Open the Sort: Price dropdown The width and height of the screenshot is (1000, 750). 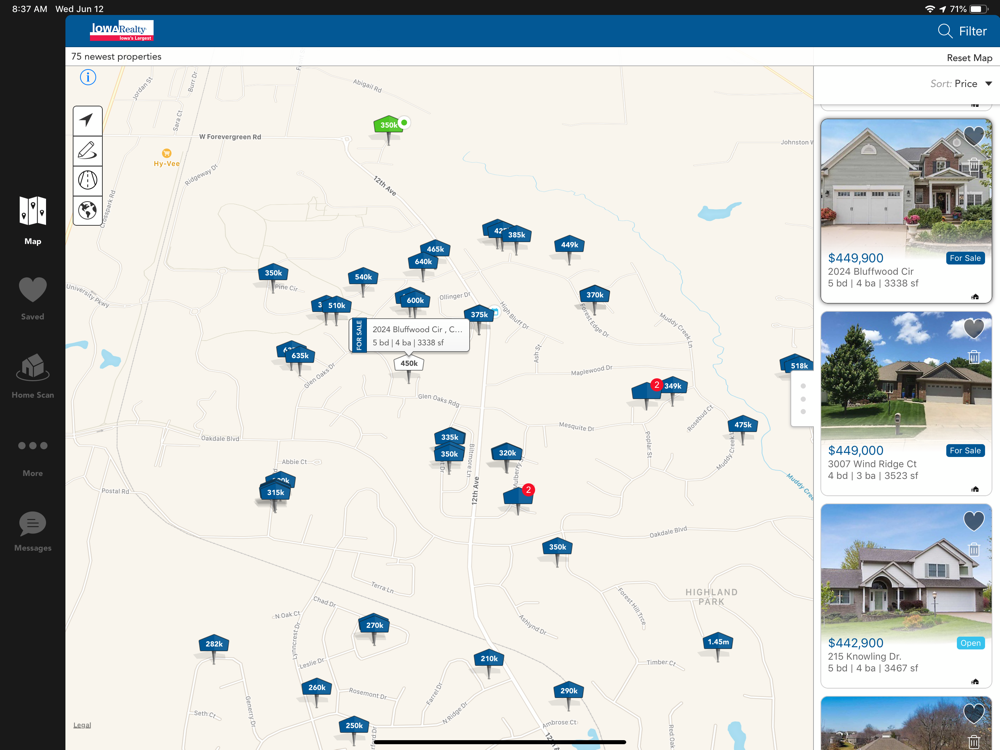(961, 84)
